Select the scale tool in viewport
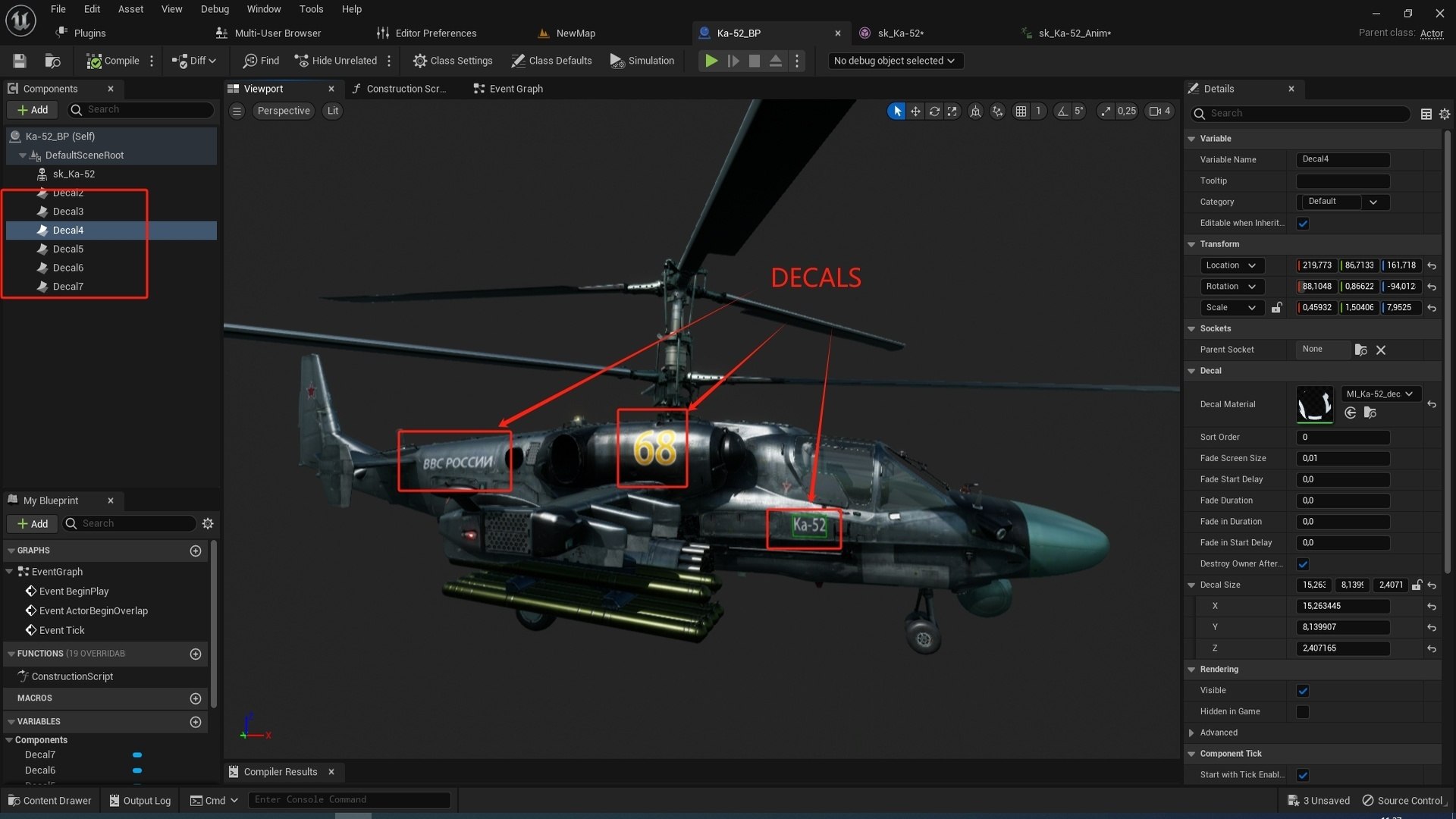The width and height of the screenshot is (1456, 819). tap(952, 111)
